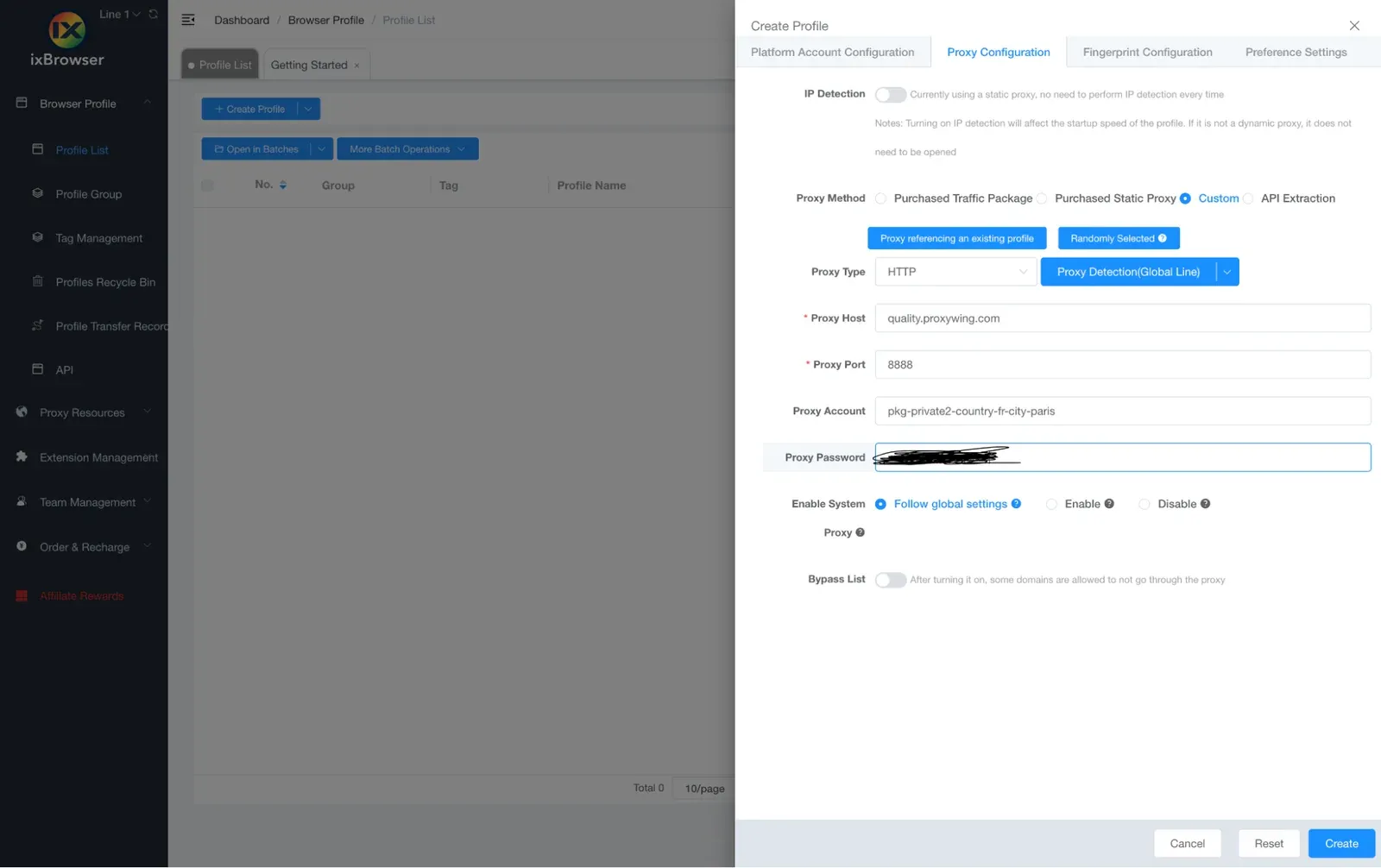Screen dimensions: 1381x868
Task: Click the Order & Recharge icon
Action: 22,546
